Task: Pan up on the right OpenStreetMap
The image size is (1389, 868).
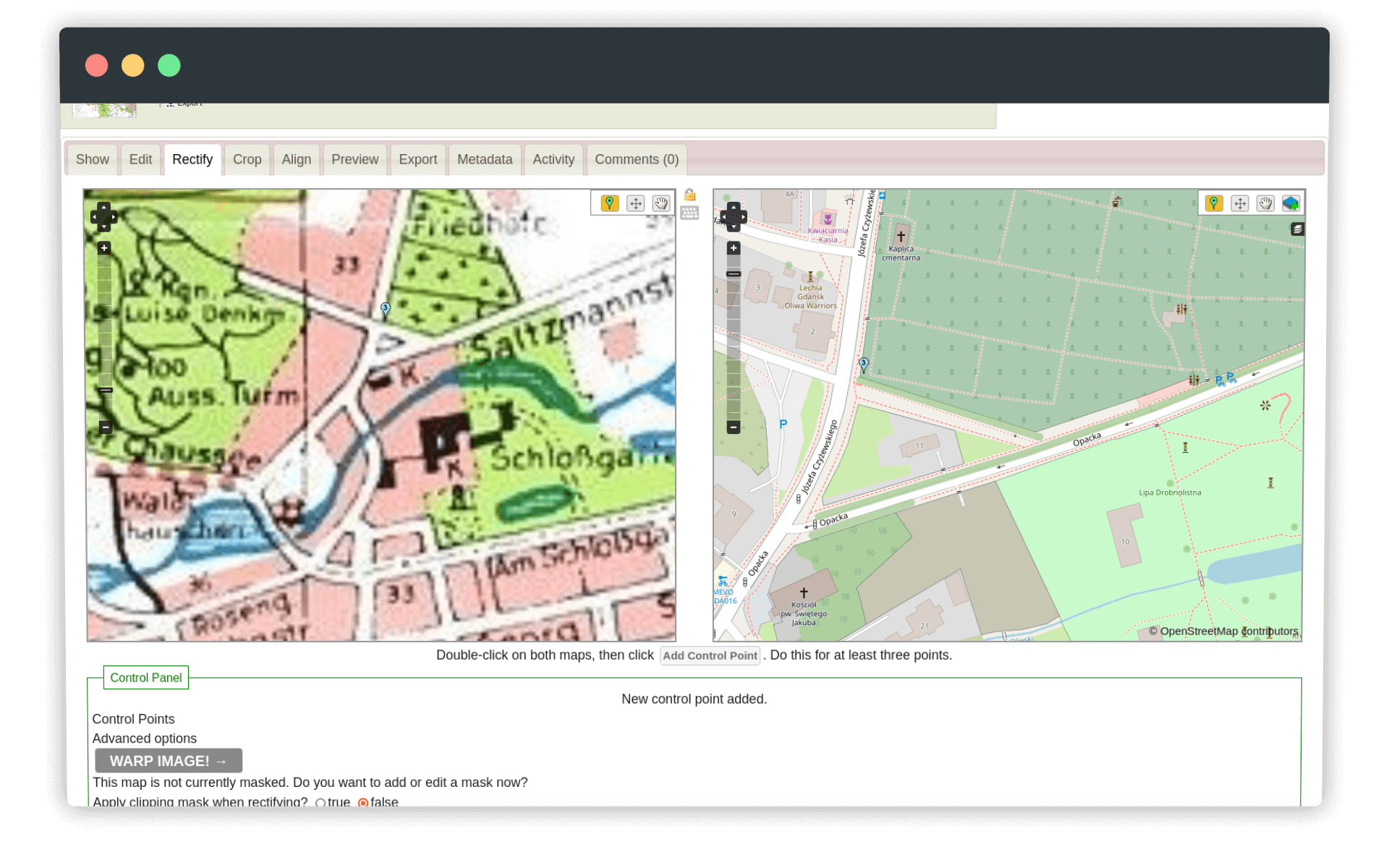Action: point(734,207)
